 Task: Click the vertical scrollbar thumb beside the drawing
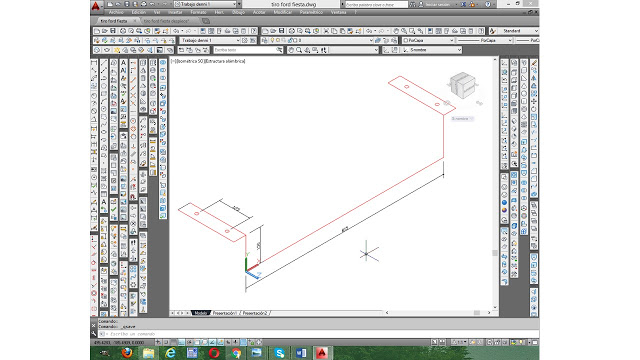(x=495, y=253)
